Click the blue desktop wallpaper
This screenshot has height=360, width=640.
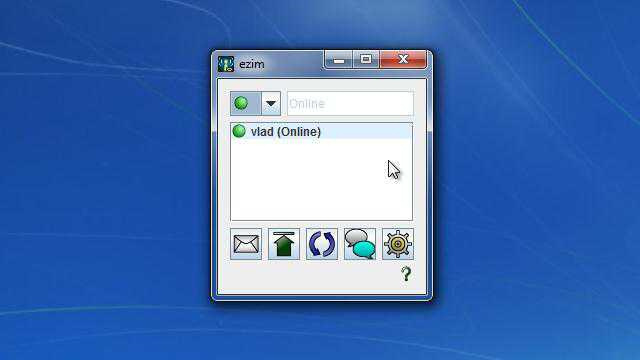[x=102, y=184]
